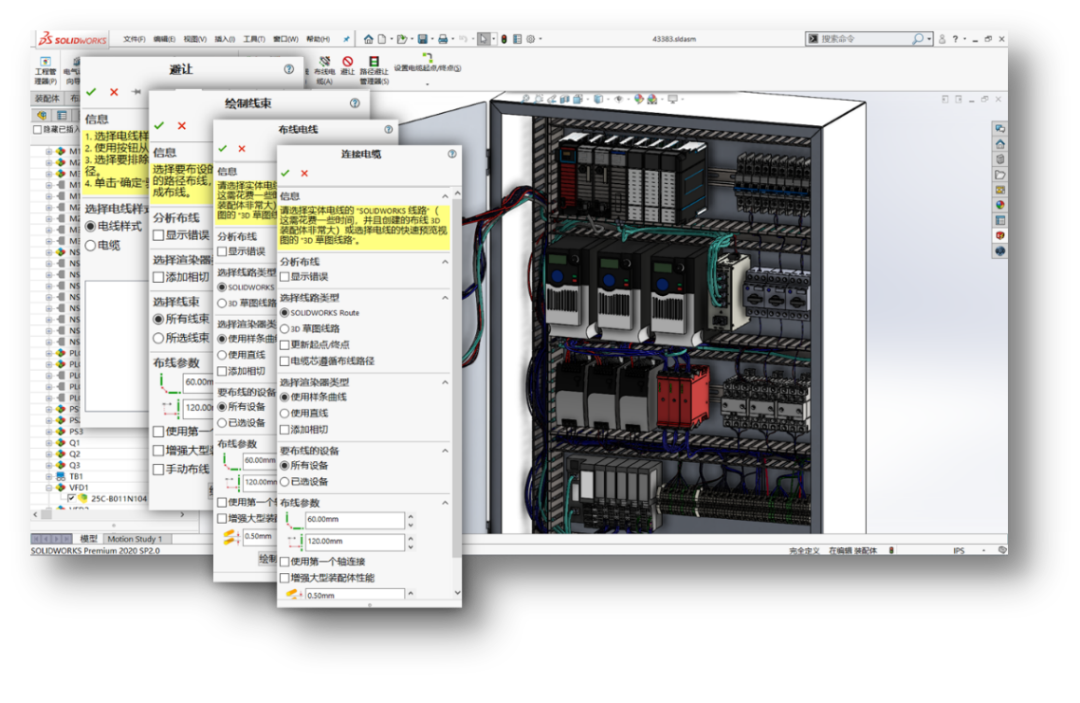Cancel with red X in 绘制线束 panel
Image resolution: width=1080 pixels, height=703 pixels.
(182, 125)
